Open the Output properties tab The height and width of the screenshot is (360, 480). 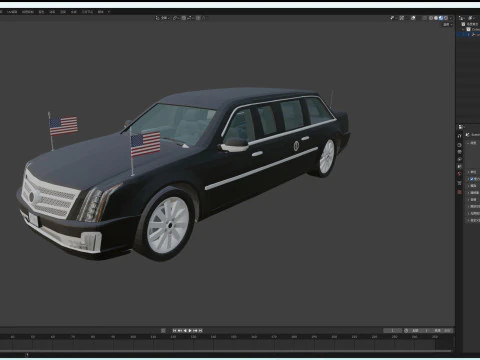tap(460, 152)
